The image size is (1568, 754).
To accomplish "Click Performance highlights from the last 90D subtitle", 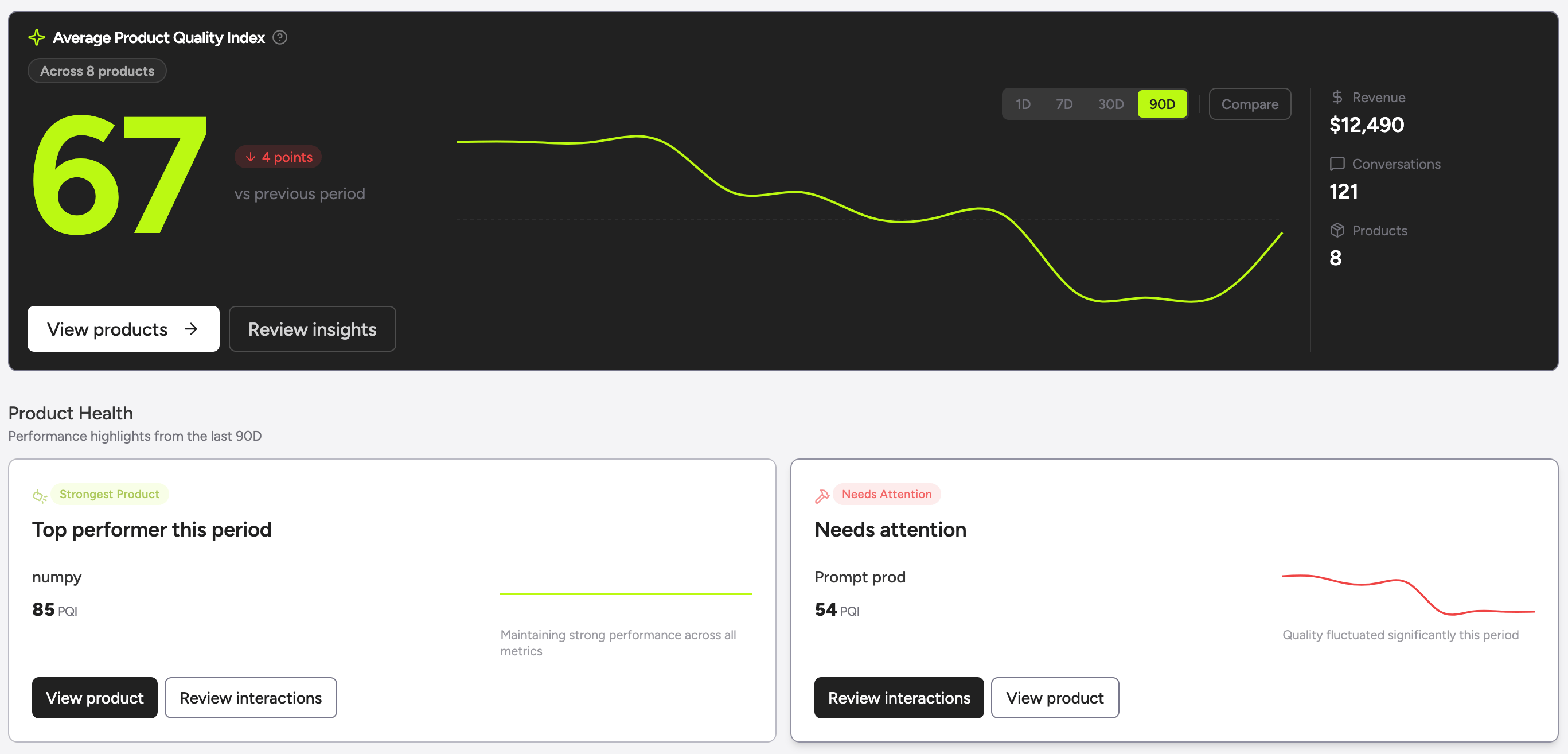I will [135, 436].
